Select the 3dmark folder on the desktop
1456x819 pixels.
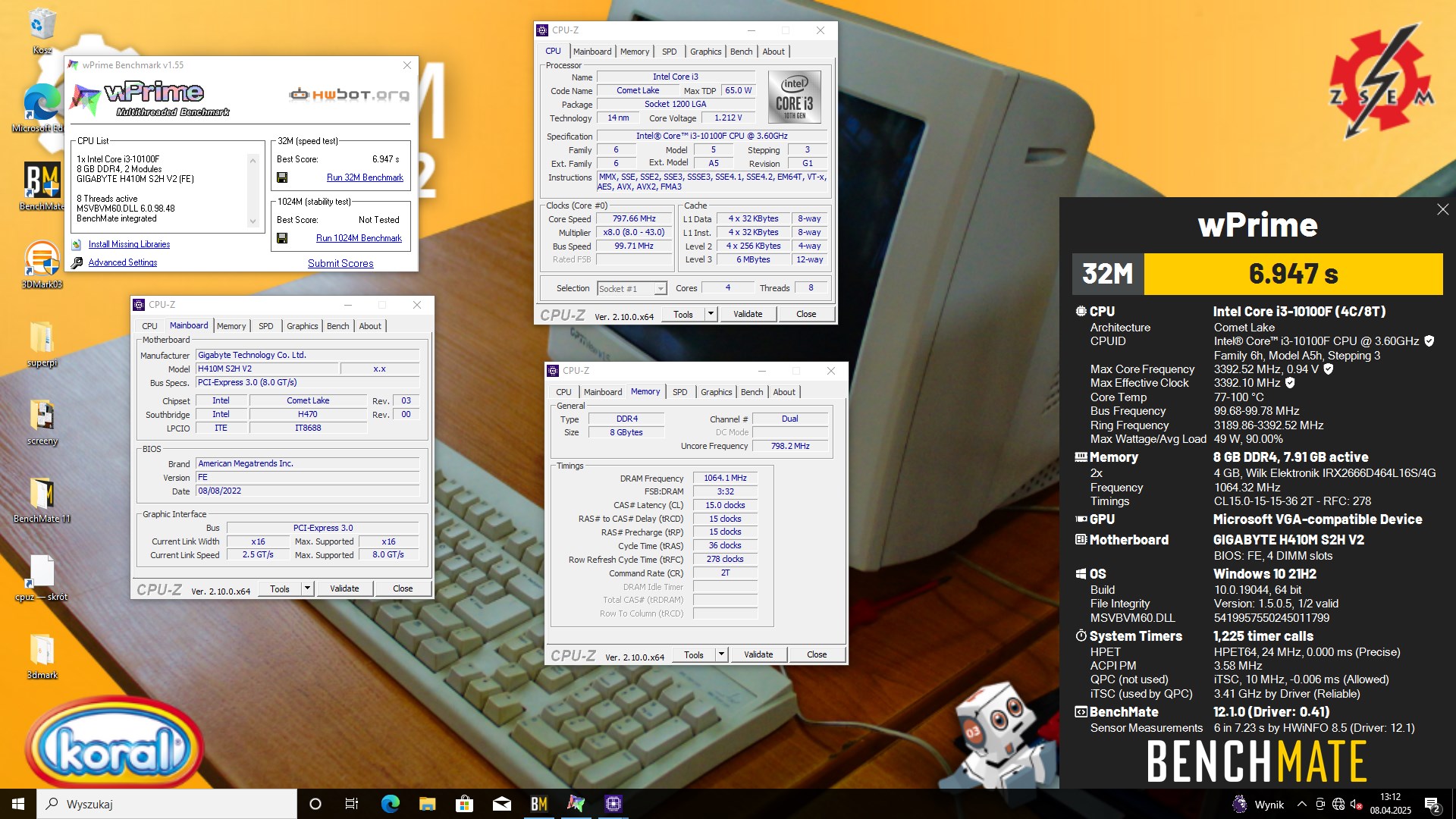coord(42,655)
